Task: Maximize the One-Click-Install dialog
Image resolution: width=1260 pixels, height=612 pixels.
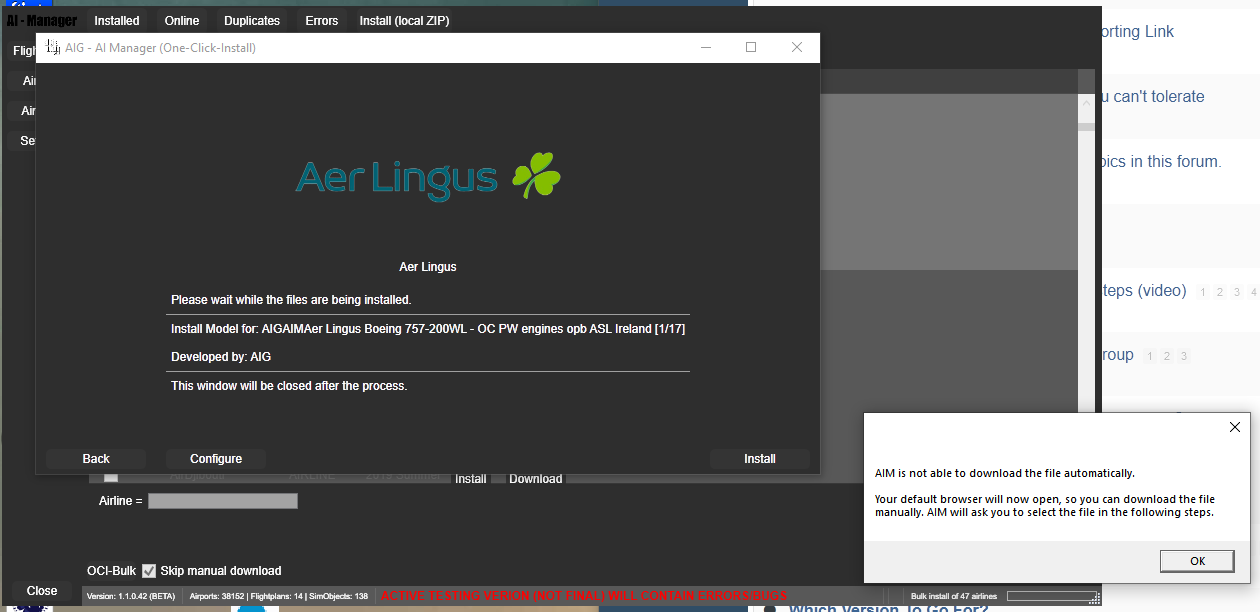Action: (751, 47)
